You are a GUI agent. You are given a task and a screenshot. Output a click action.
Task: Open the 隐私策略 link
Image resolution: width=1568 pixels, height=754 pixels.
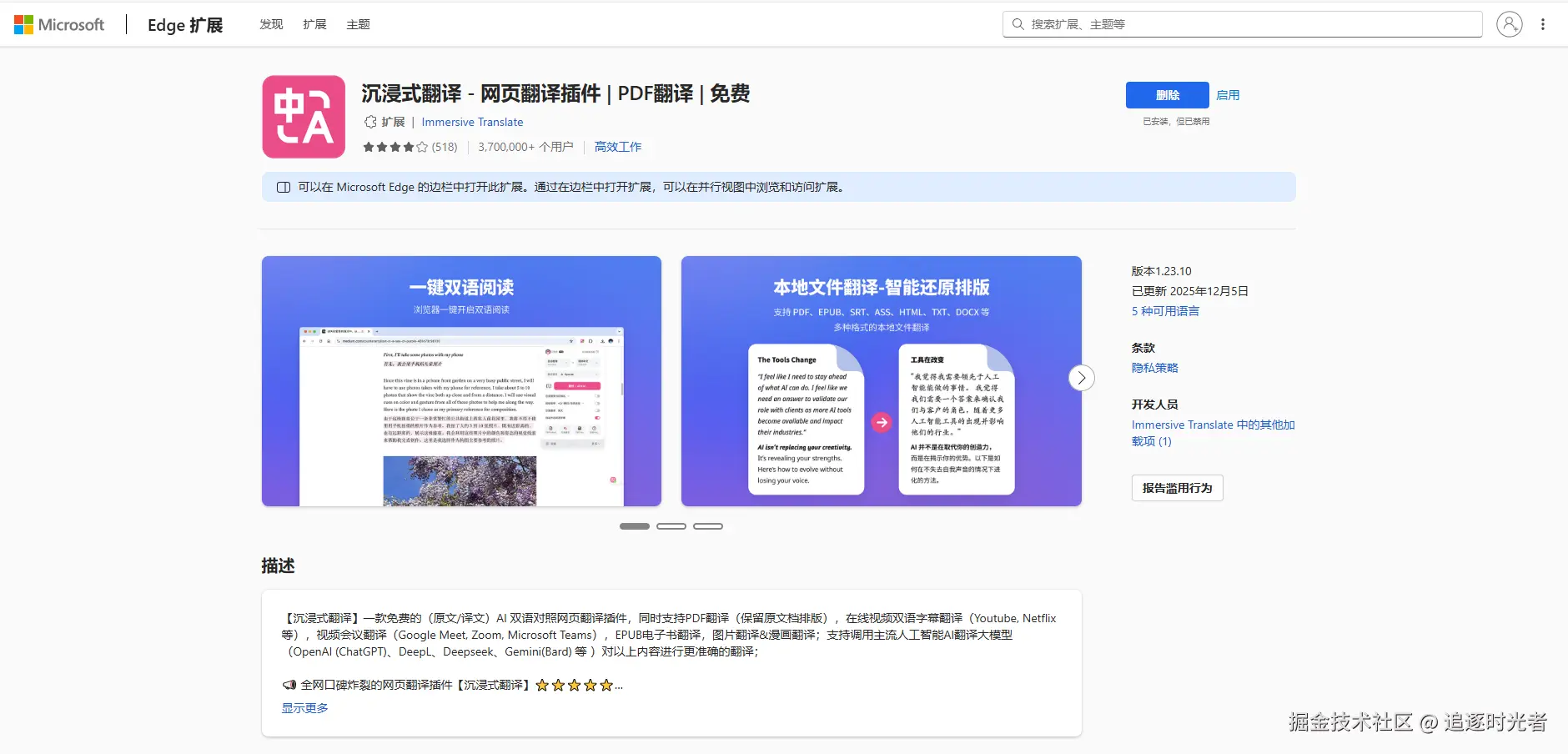(x=1155, y=368)
